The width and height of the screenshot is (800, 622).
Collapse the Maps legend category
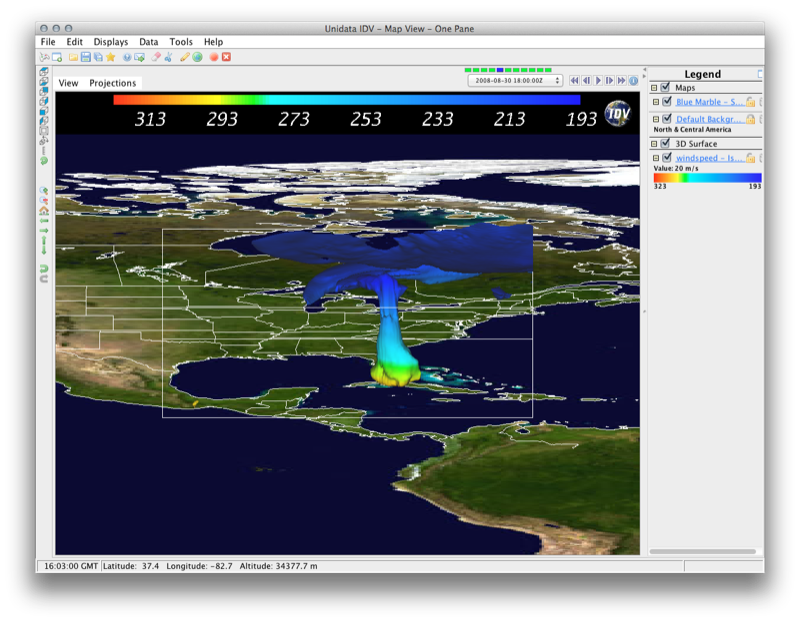(654, 88)
